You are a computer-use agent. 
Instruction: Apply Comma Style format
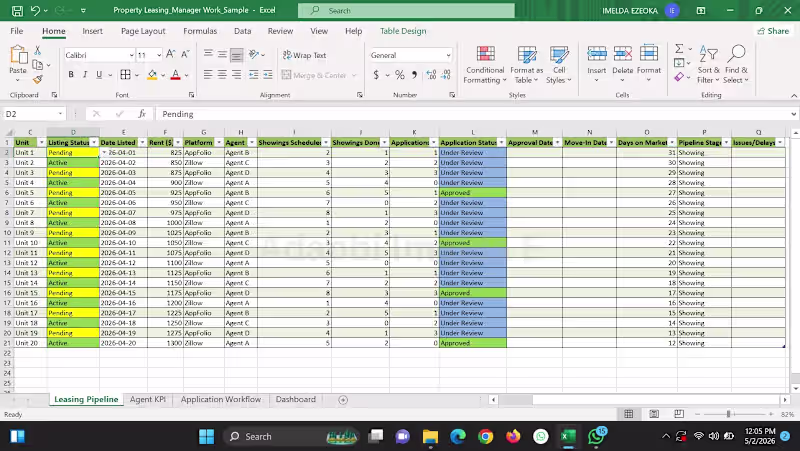coord(414,75)
